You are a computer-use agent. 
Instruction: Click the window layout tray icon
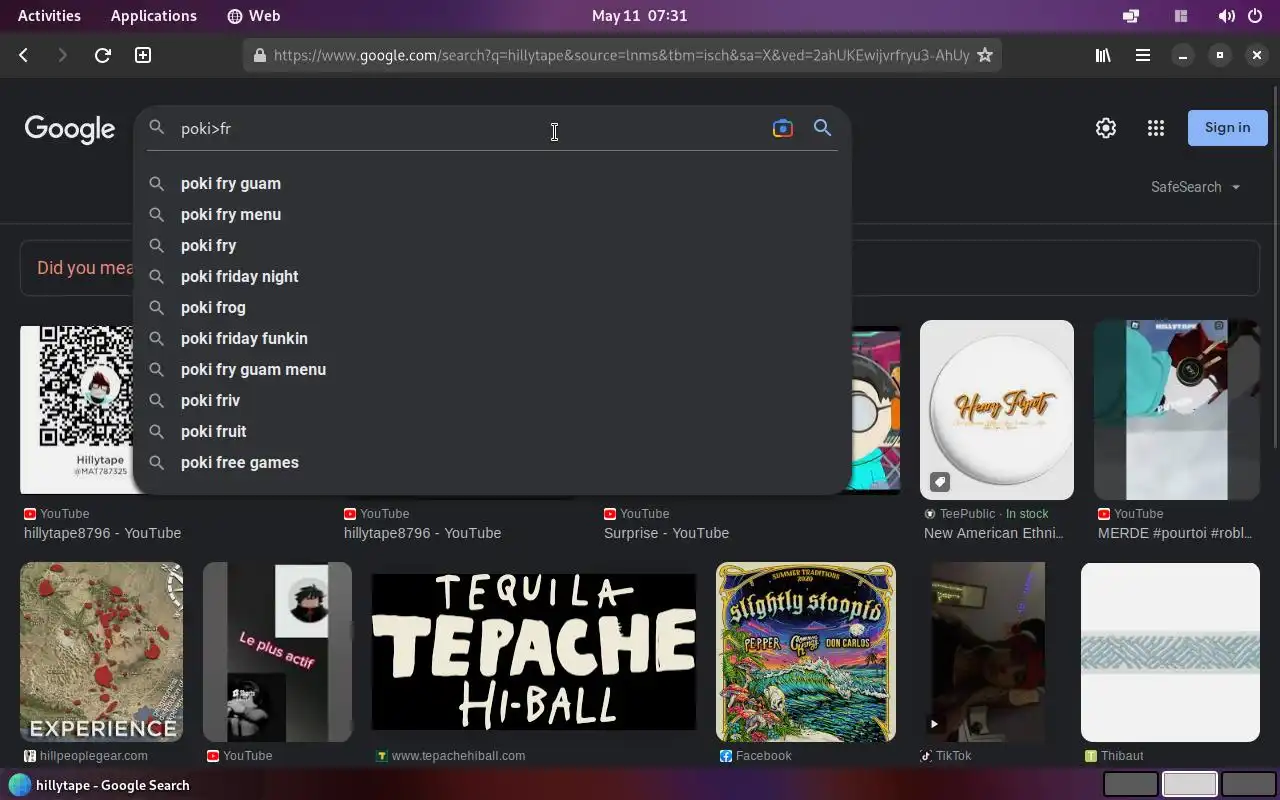click(1181, 16)
